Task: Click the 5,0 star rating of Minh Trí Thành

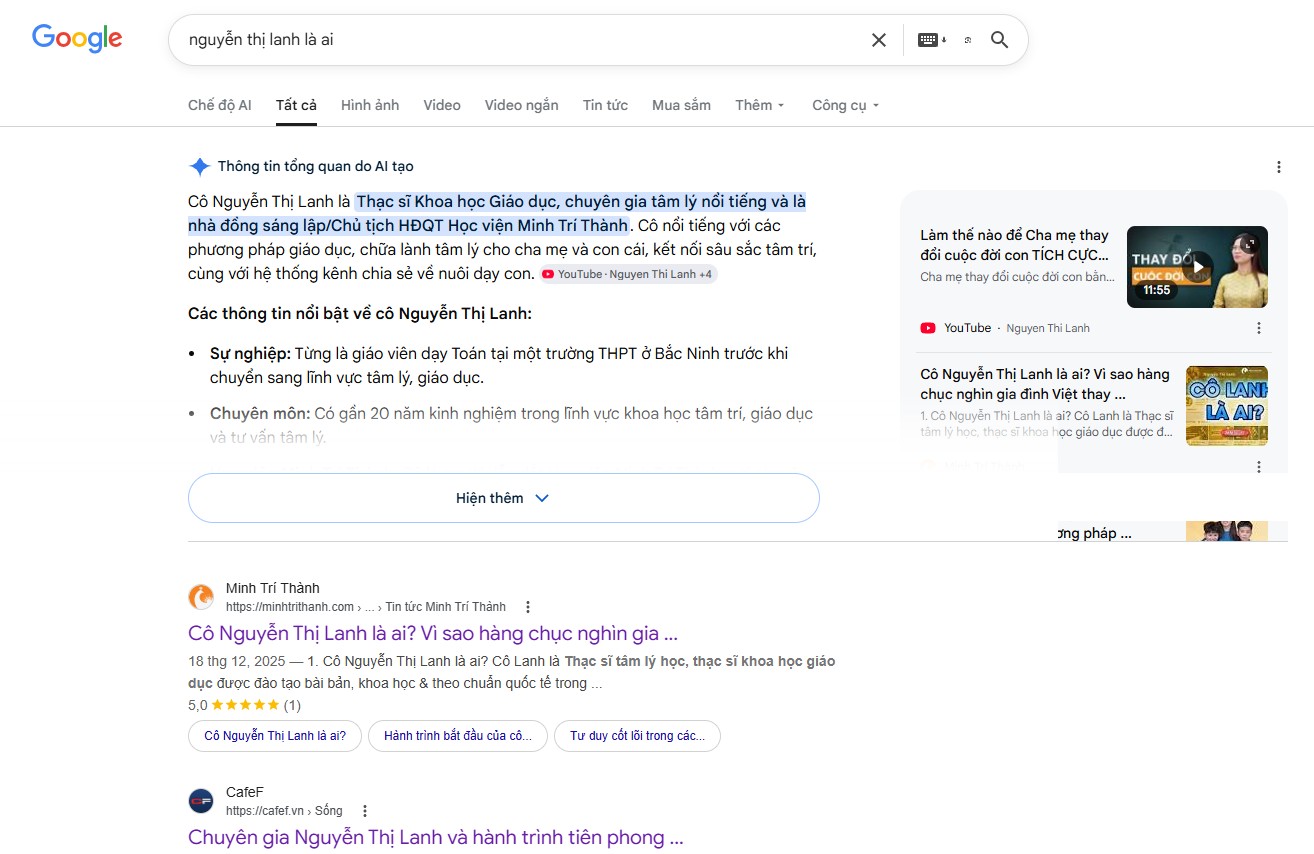Action: pos(244,705)
